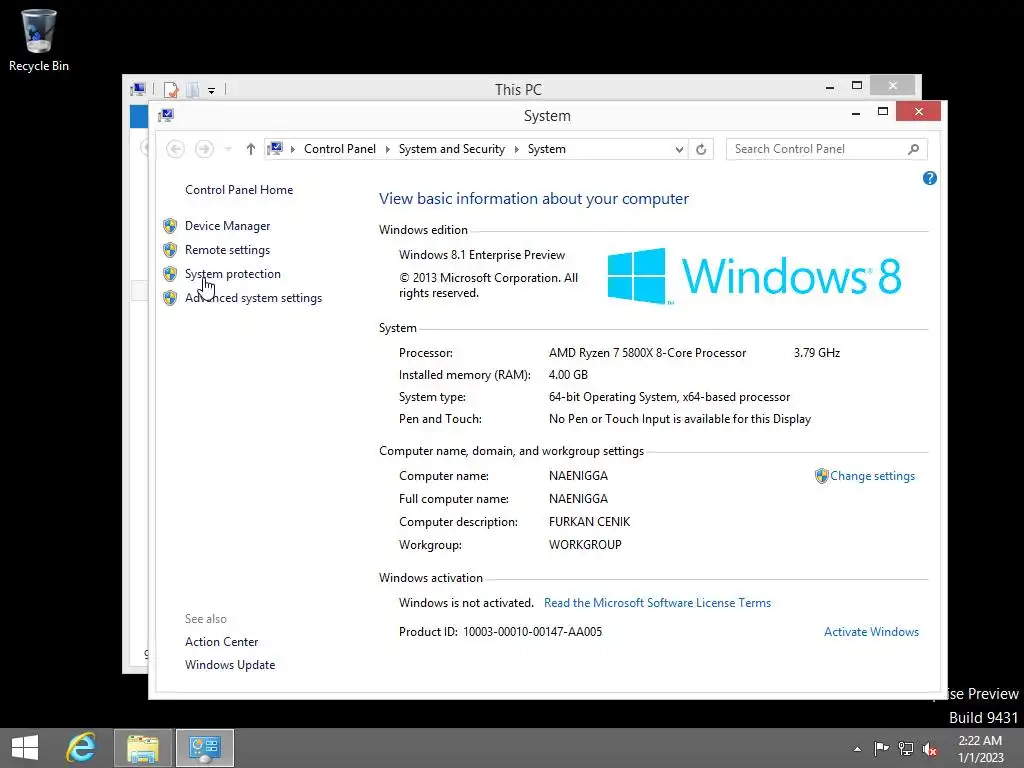Show hidden tray icons arrow
The width and height of the screenshot is (1024, 768).
[857, 749]
